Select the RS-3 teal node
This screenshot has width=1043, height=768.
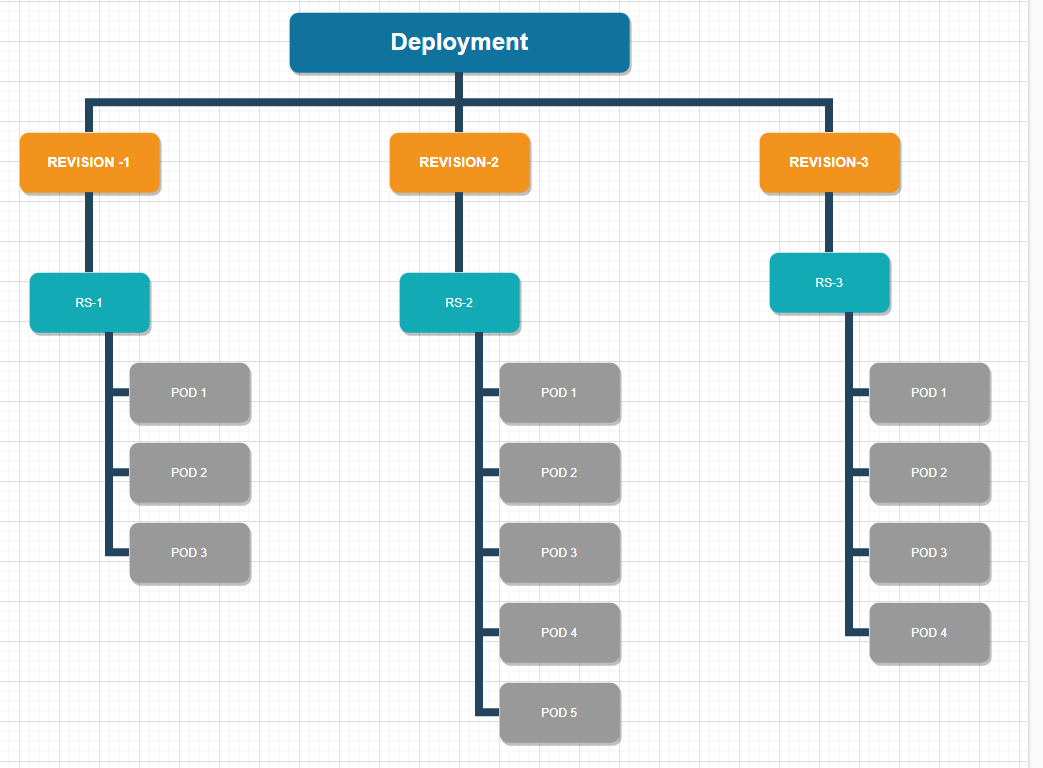coord(829,283)
